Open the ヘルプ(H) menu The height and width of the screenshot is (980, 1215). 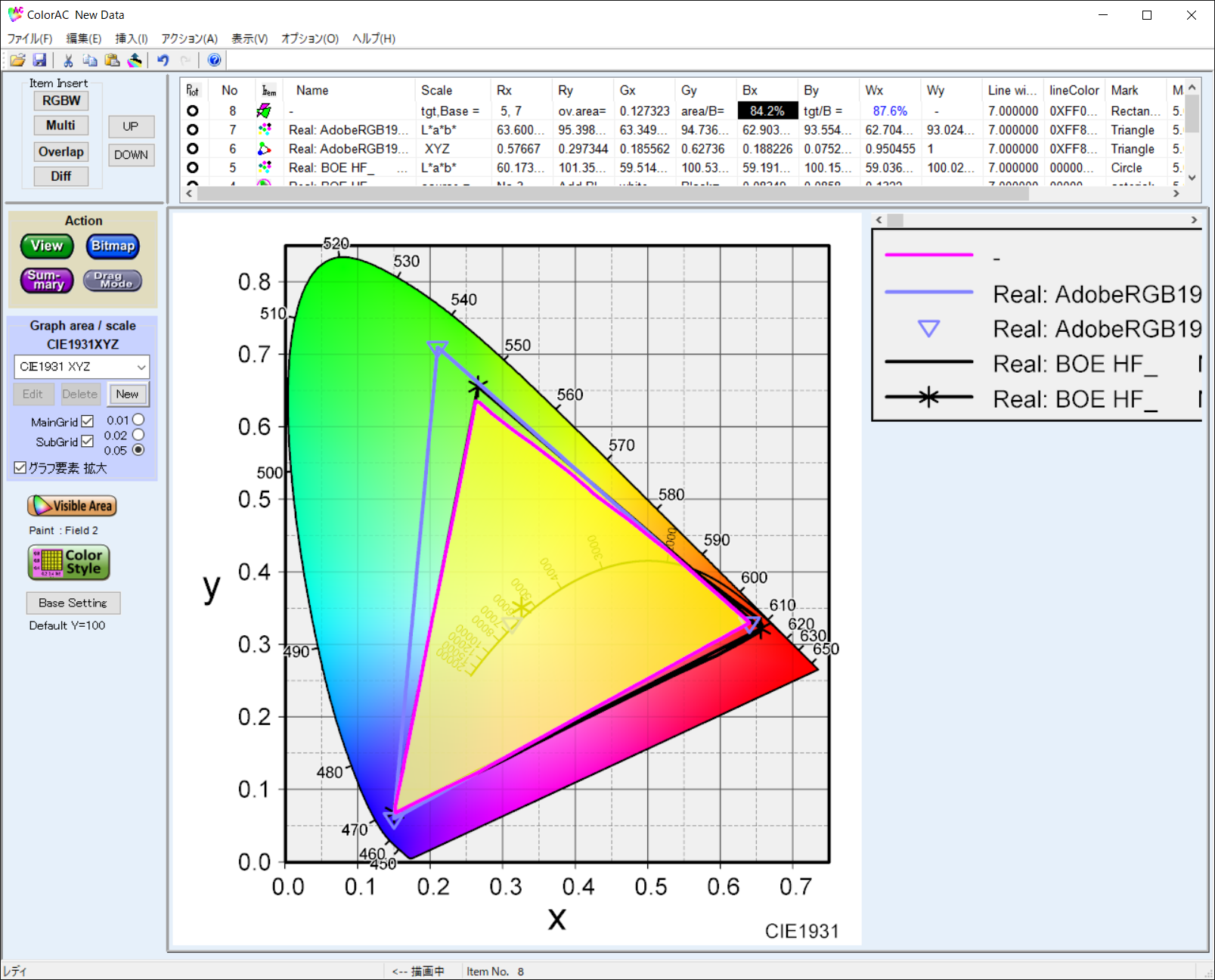373,39
